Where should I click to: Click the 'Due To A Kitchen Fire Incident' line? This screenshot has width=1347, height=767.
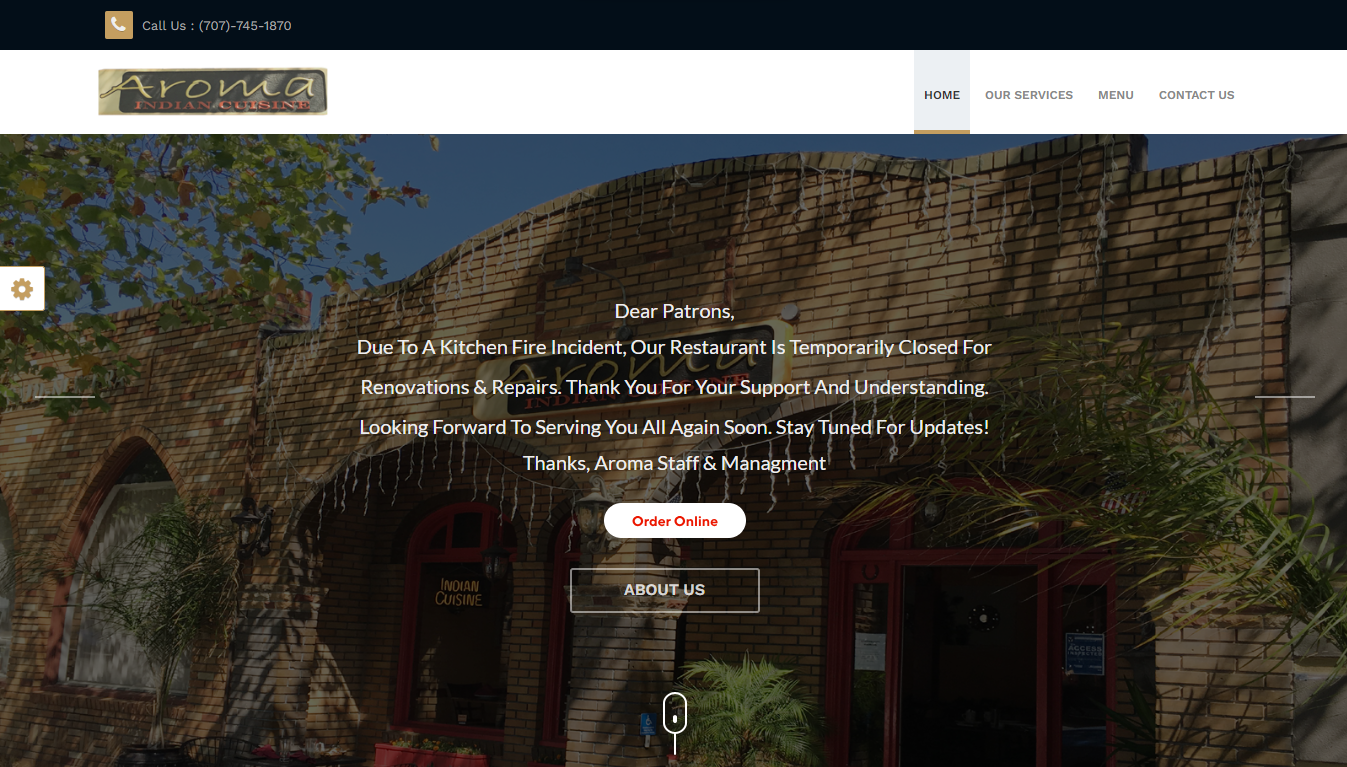[x=674, y=348]
